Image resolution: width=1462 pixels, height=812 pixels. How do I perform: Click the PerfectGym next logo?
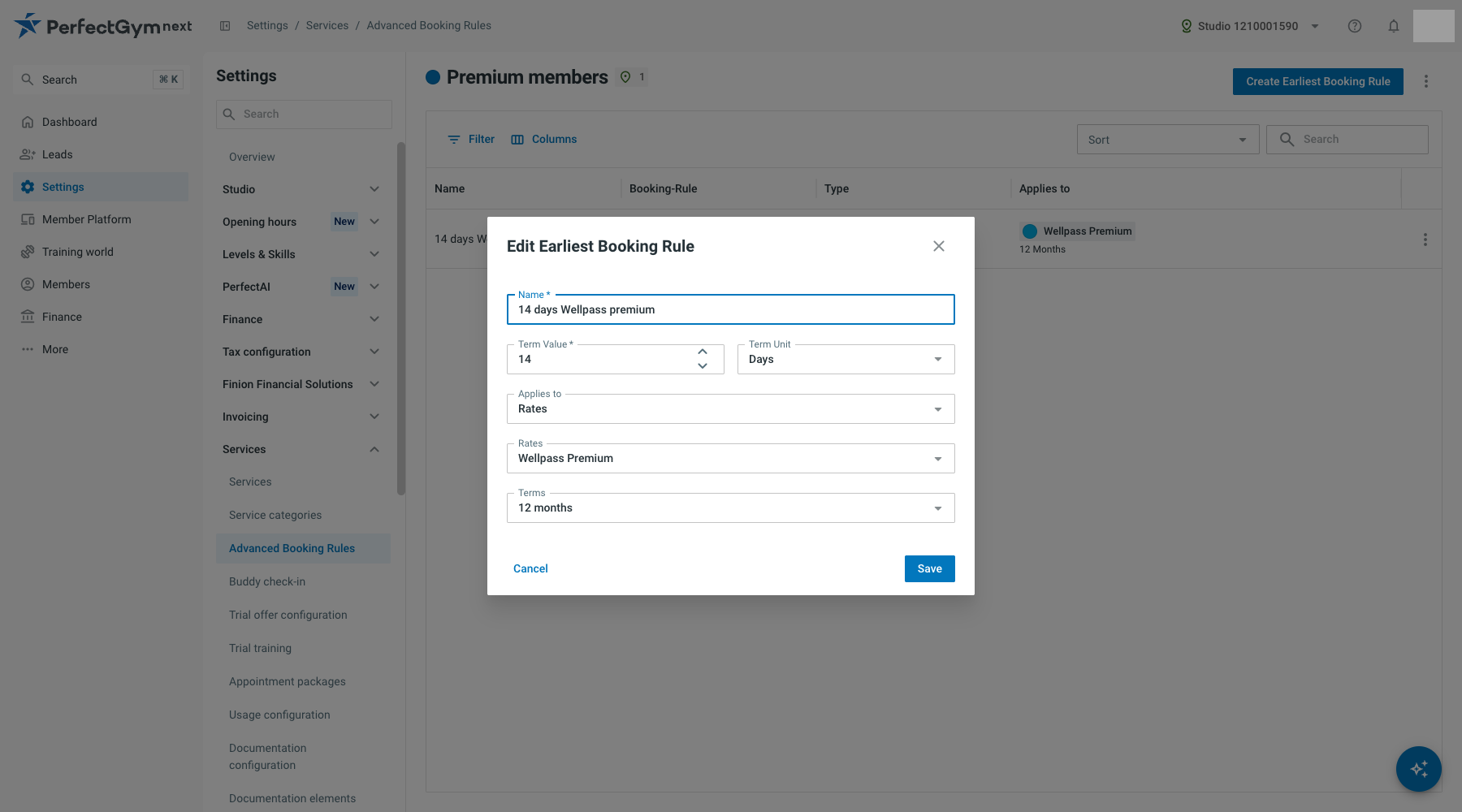tap(103, 26)
